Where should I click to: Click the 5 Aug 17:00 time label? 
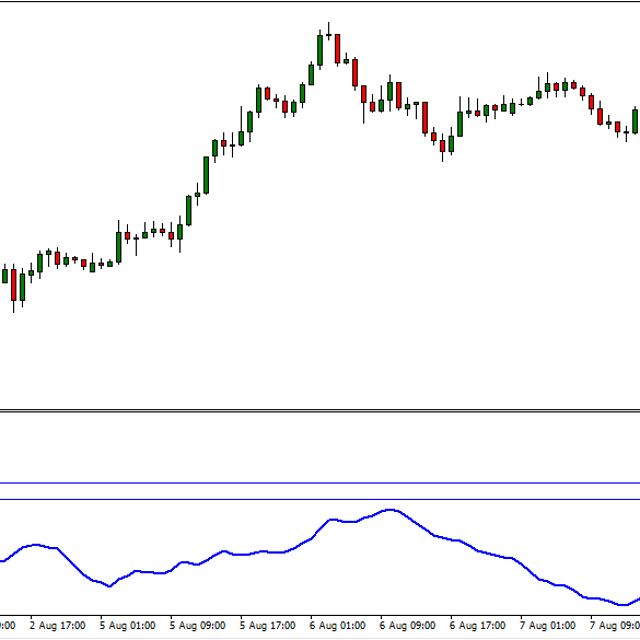[267, 627]
